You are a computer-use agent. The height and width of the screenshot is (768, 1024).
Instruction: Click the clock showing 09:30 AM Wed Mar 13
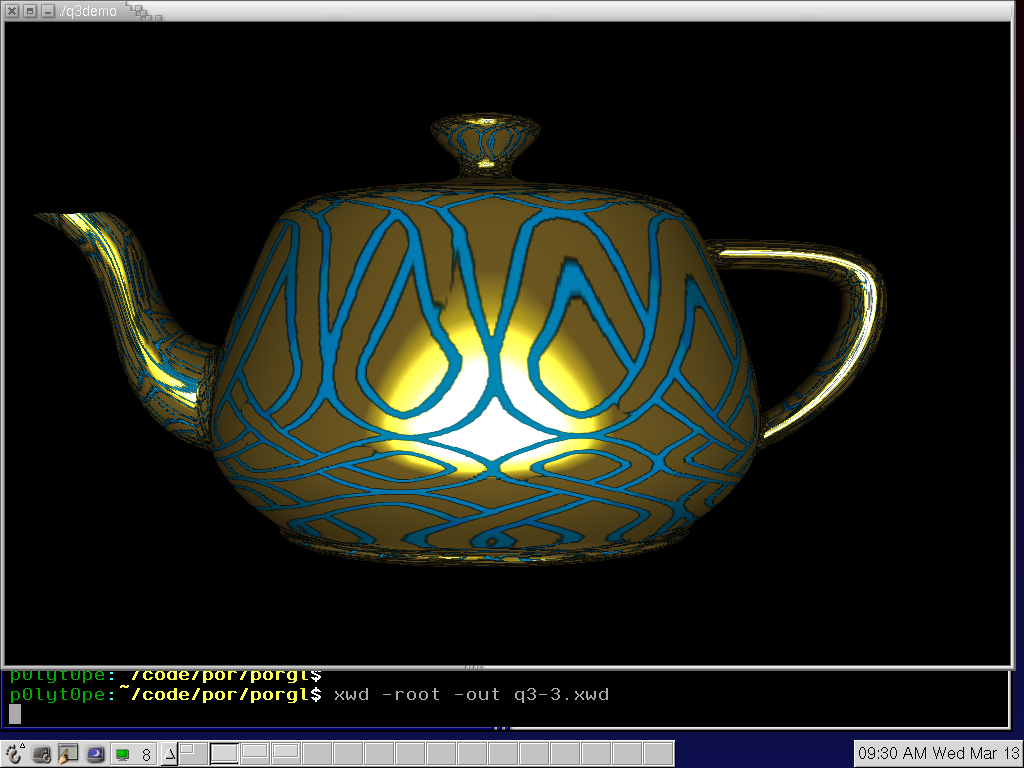pos(938,753)
